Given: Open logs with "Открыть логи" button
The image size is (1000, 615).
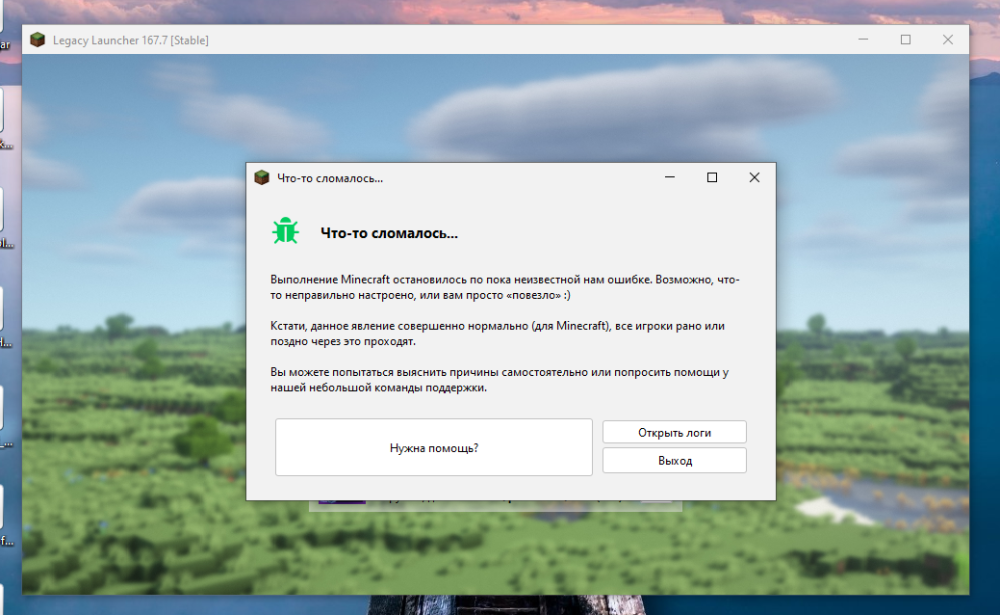Looking at the screenshot, I should [x=674, y=432].
